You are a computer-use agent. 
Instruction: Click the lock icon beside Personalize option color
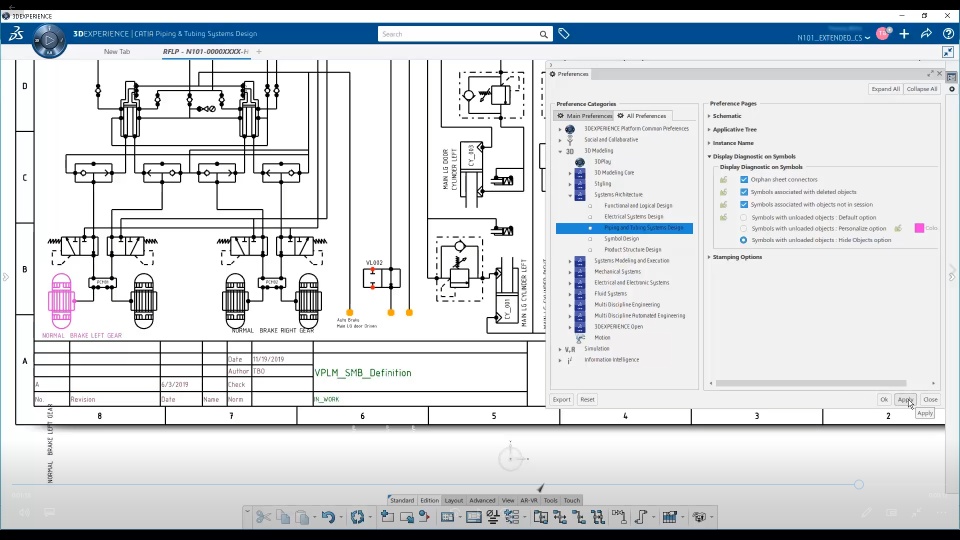pos(898,228)
